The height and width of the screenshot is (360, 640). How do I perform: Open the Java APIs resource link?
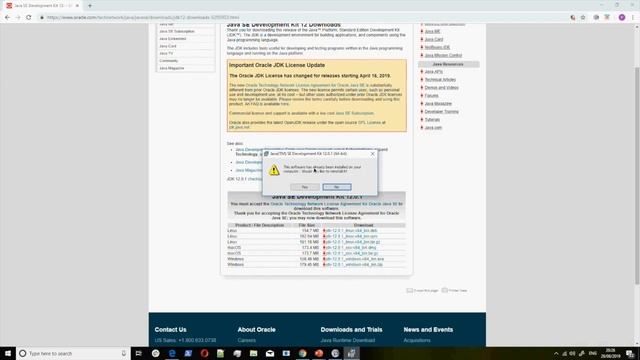tap(433, 72)
